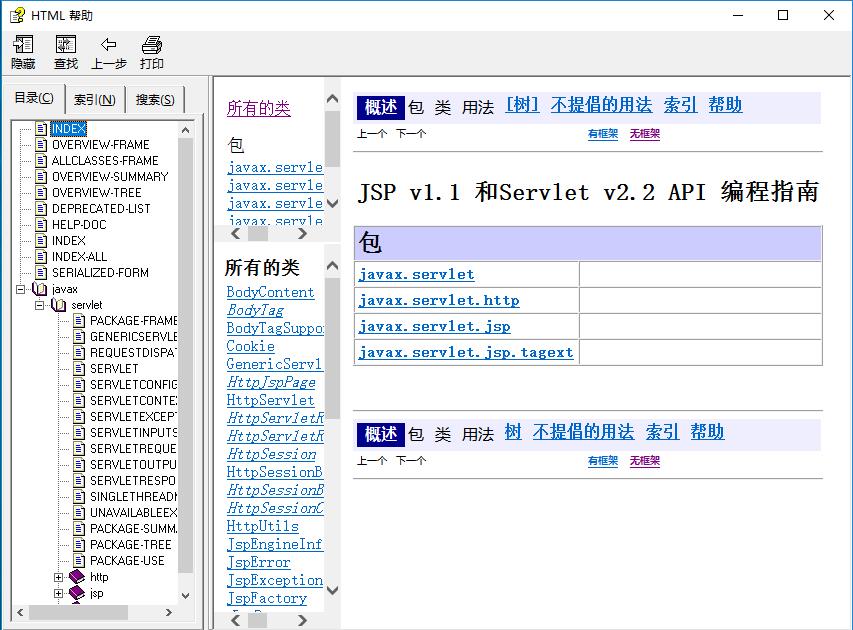Open the JspFactory class link
Image resolution: width=853 pixels, height=630 pixels.
coord(267,598)
